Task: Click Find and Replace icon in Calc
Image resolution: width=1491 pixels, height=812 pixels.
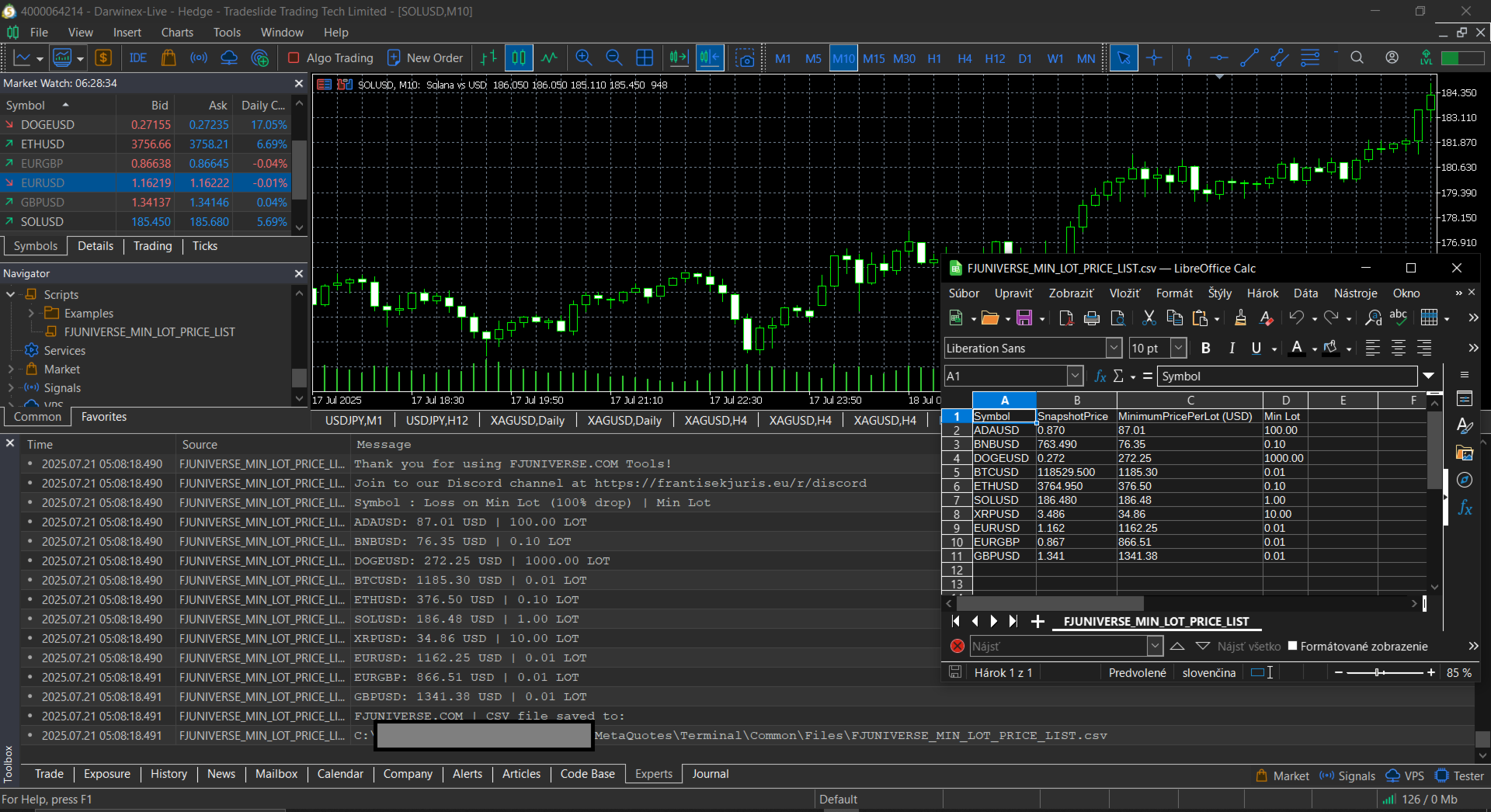Action: (x=1374, y=318)
